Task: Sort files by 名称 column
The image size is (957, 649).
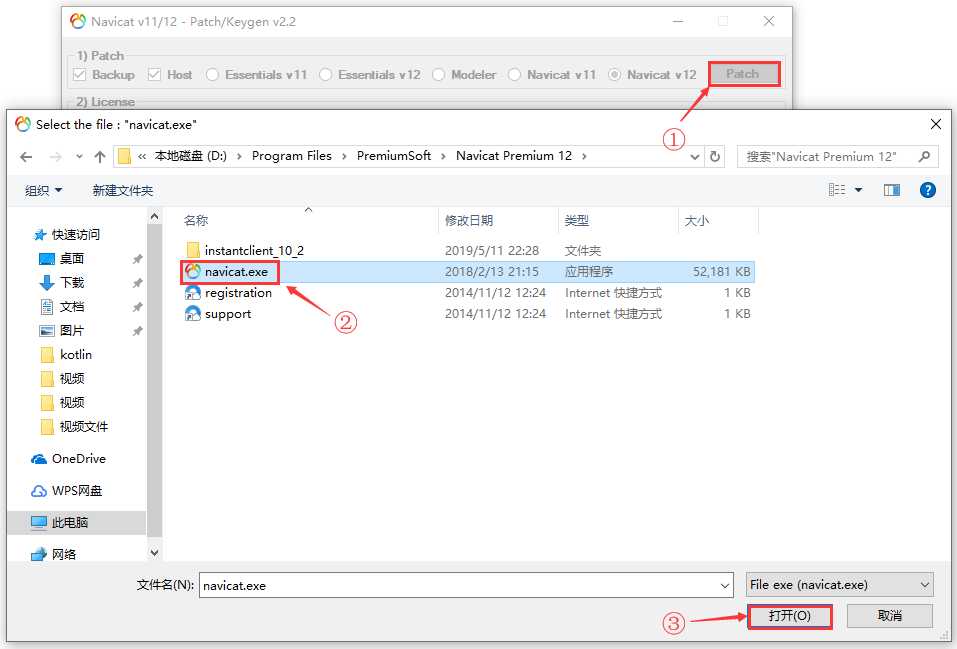Action: (196, 220)
